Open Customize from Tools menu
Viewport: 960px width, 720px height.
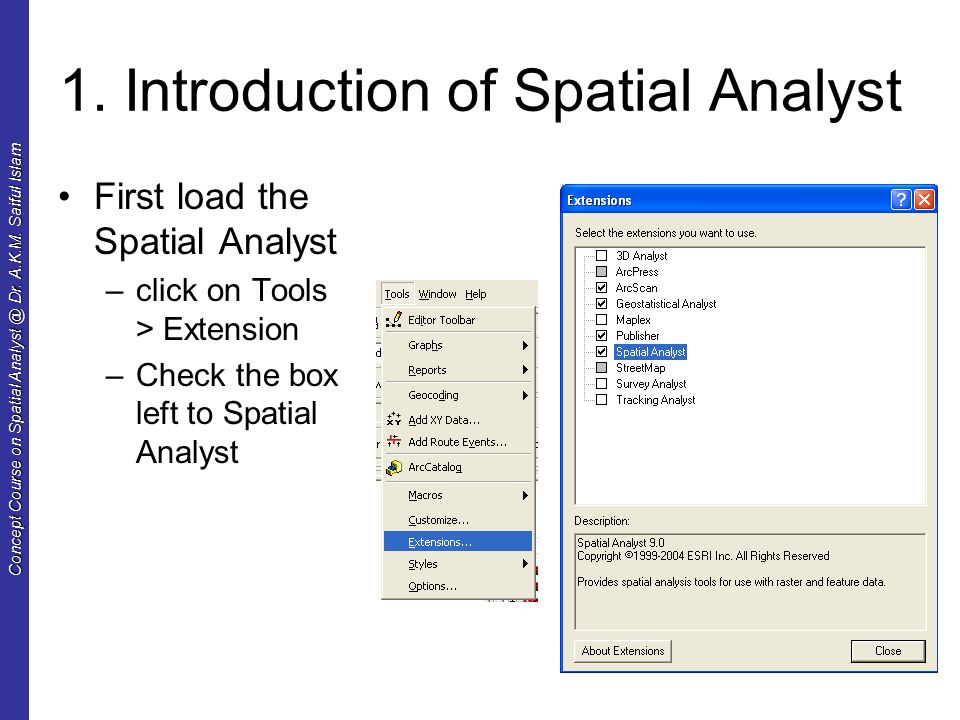(458, 520)
